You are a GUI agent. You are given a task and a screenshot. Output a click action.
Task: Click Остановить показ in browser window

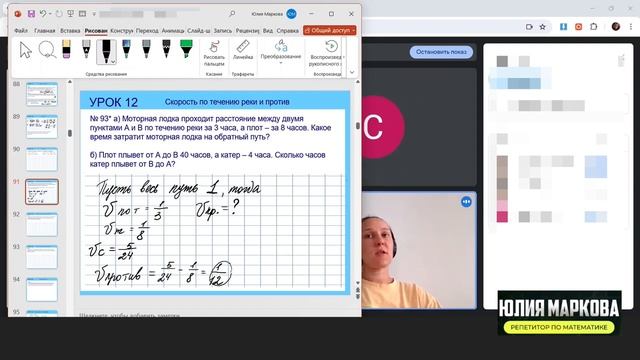(441, 52)
